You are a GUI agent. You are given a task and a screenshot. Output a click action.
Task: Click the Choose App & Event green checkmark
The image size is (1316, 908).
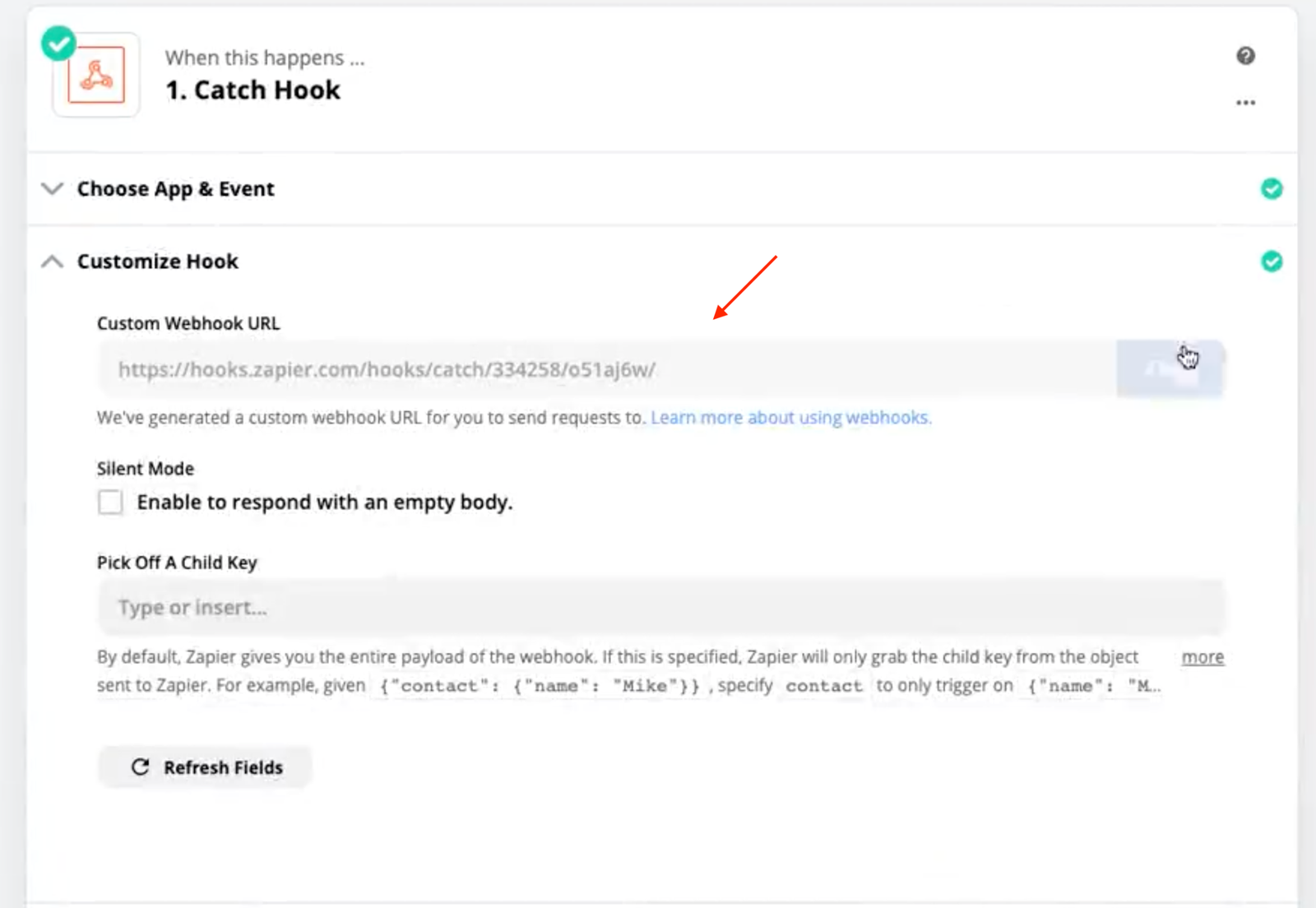click(x=1272, y=189)
